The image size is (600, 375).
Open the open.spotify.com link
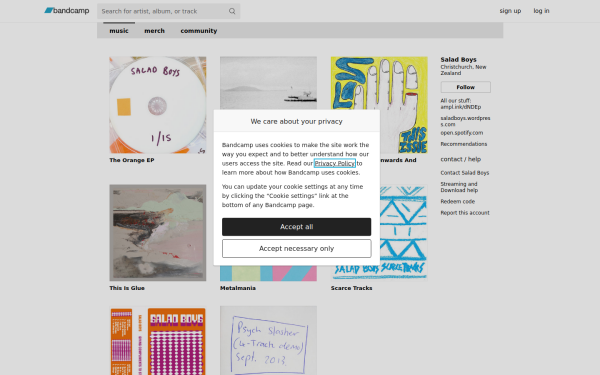click(x=461, y=132)
